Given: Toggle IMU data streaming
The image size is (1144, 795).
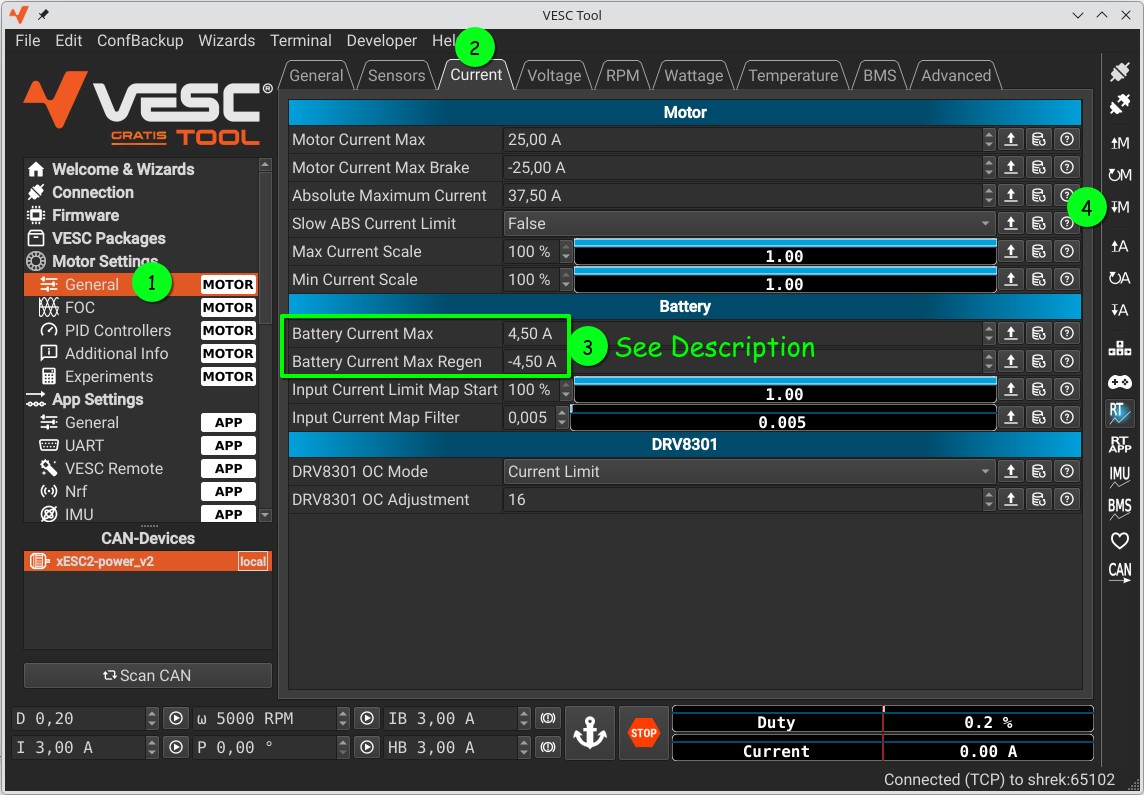Looking at the screenshot, I should tap(1119, 477).
